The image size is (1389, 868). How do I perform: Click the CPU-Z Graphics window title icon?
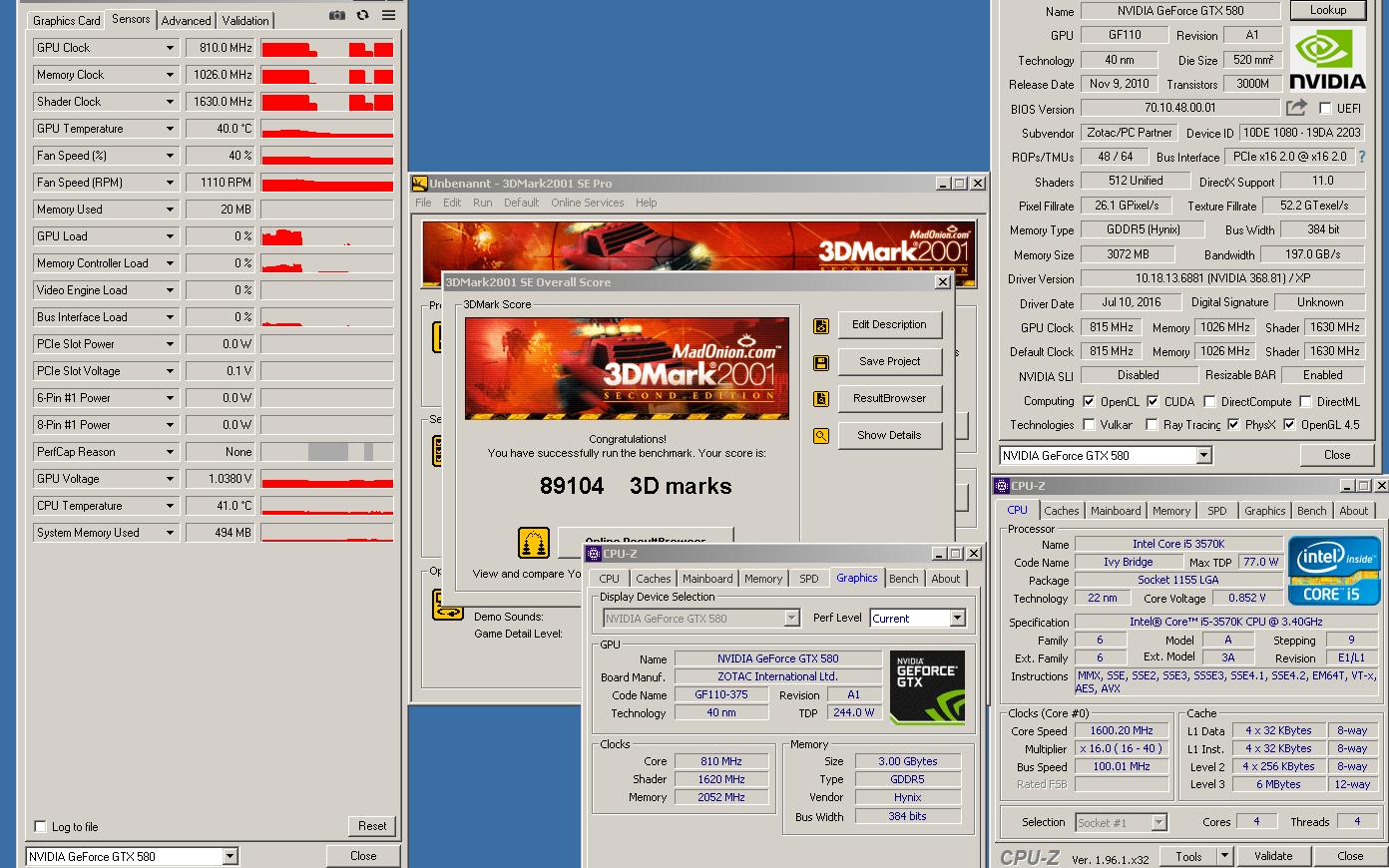pyautogui.click(x=594, y=554)
